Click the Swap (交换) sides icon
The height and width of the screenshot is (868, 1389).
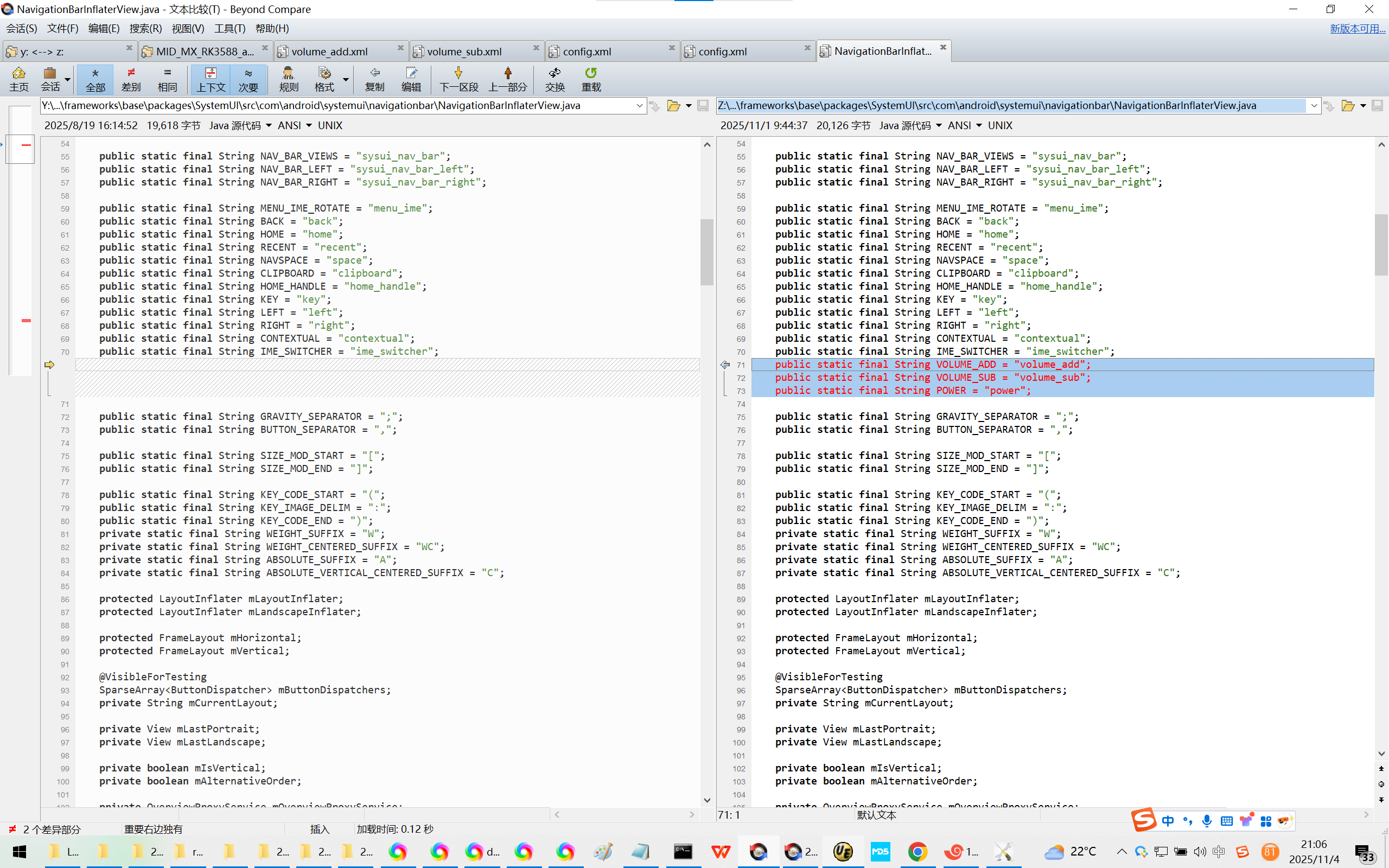(x=555, y=79)
